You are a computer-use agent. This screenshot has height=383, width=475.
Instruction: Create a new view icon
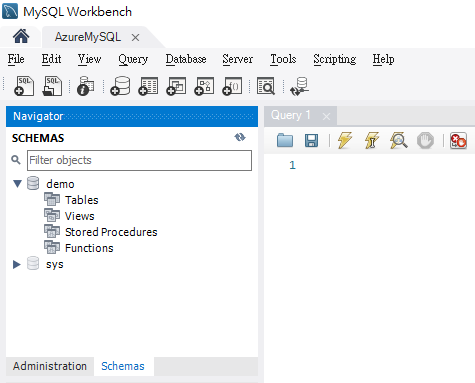point(176,86)
